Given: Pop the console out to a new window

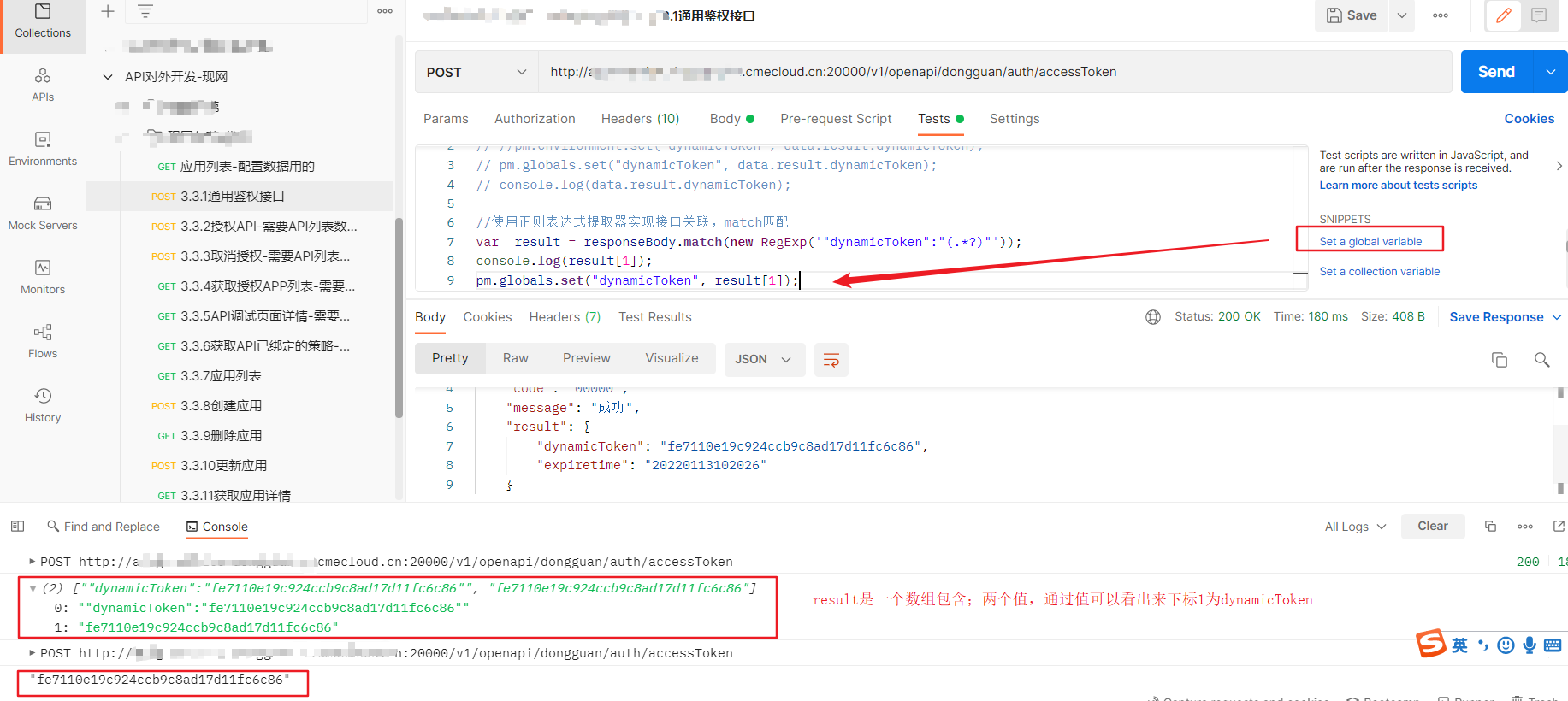Looking at the screenshot, I should (1559, 527).
